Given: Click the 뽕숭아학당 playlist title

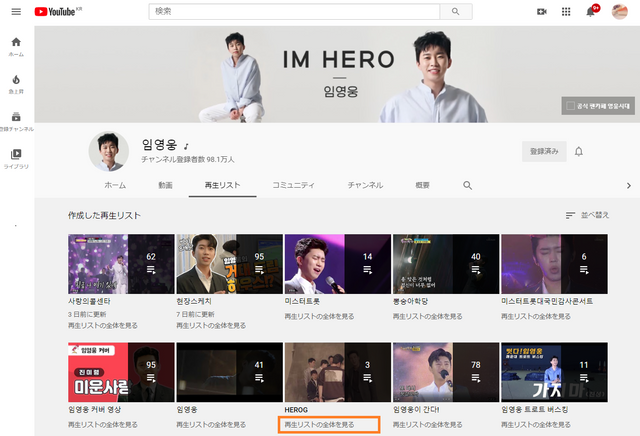Looking at the screenshot, I should point(410,301).
